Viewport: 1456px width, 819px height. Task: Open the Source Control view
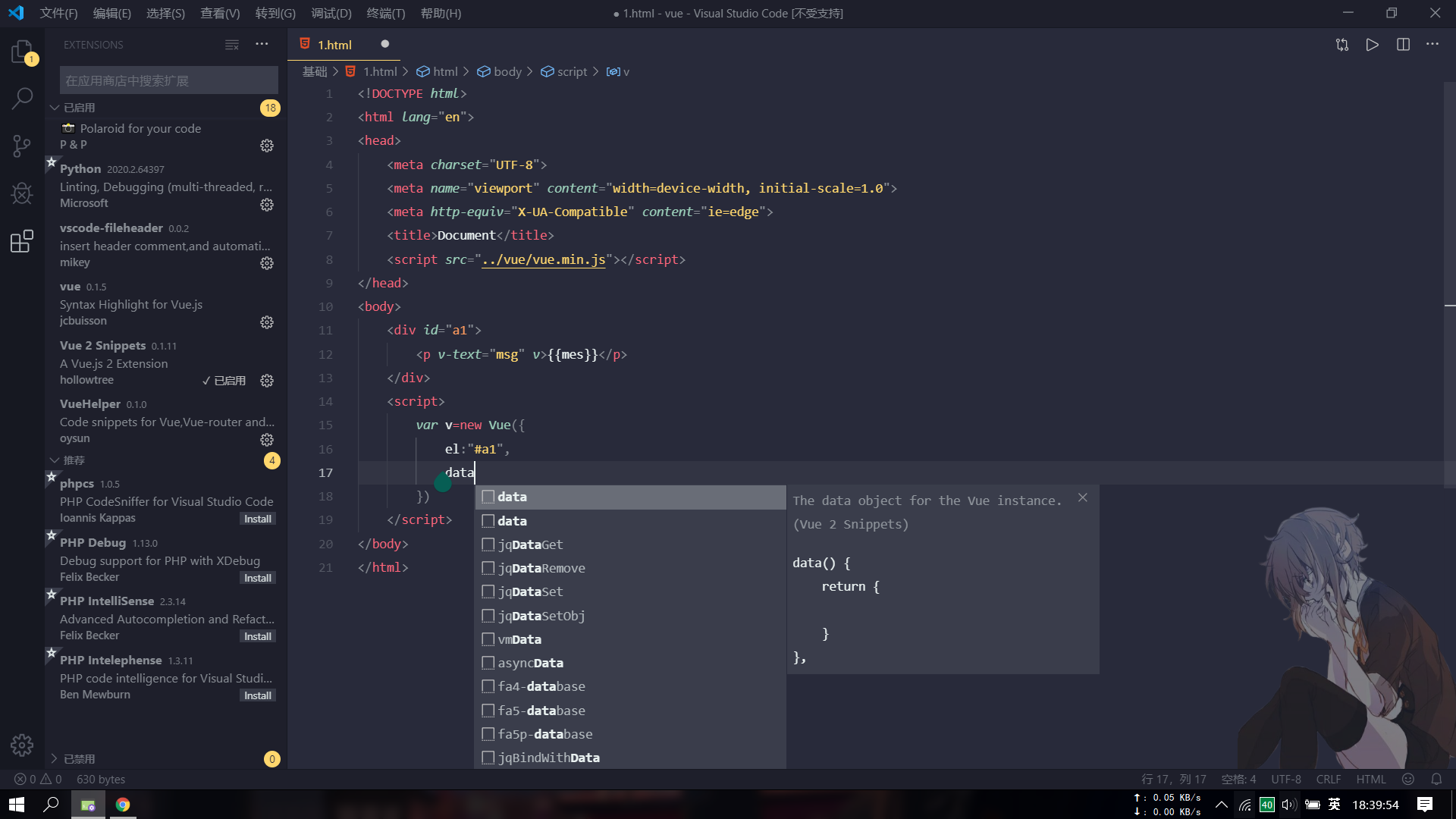click(22, 146)
